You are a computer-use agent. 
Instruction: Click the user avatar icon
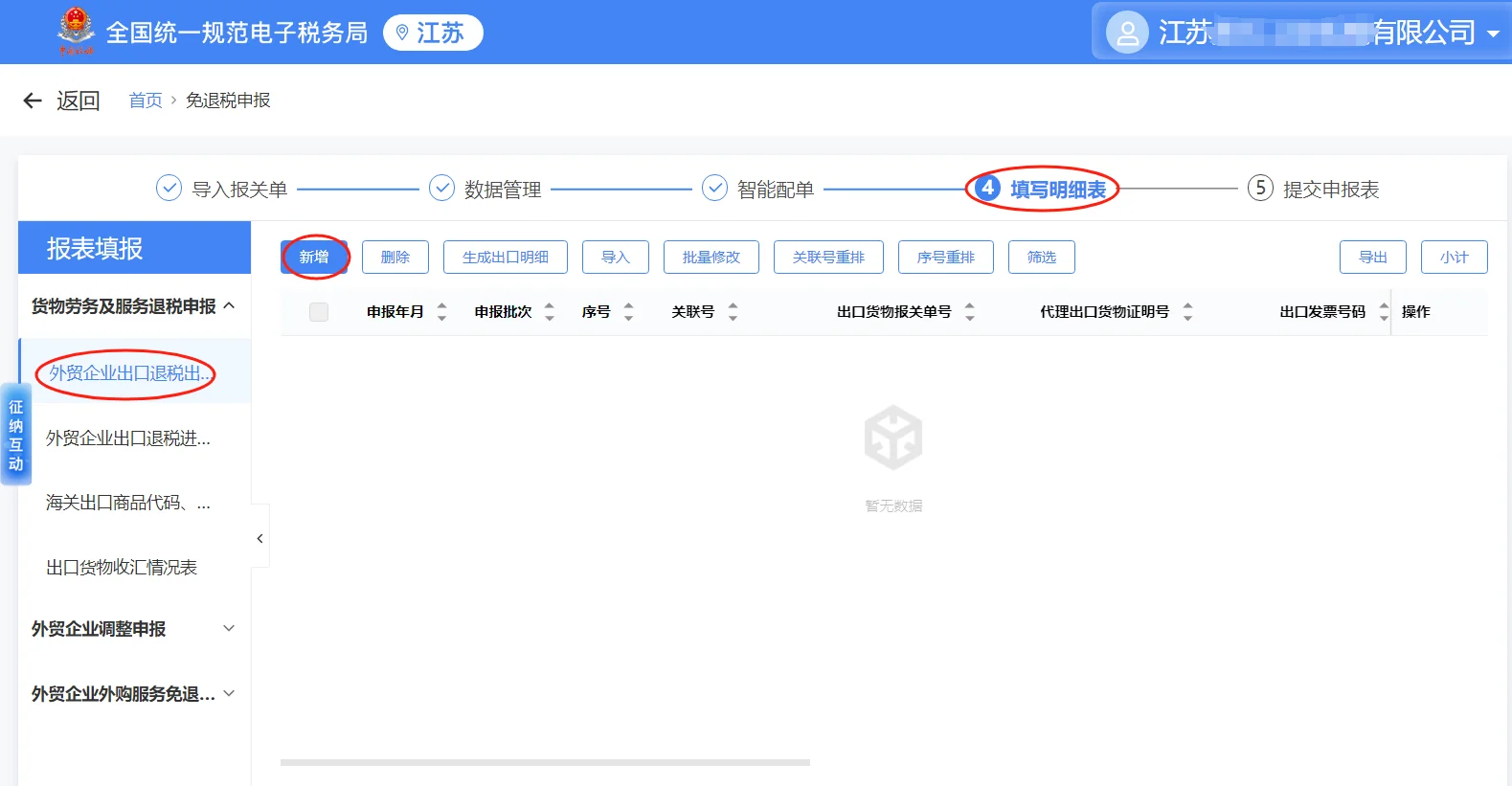tap(1127, 33)
